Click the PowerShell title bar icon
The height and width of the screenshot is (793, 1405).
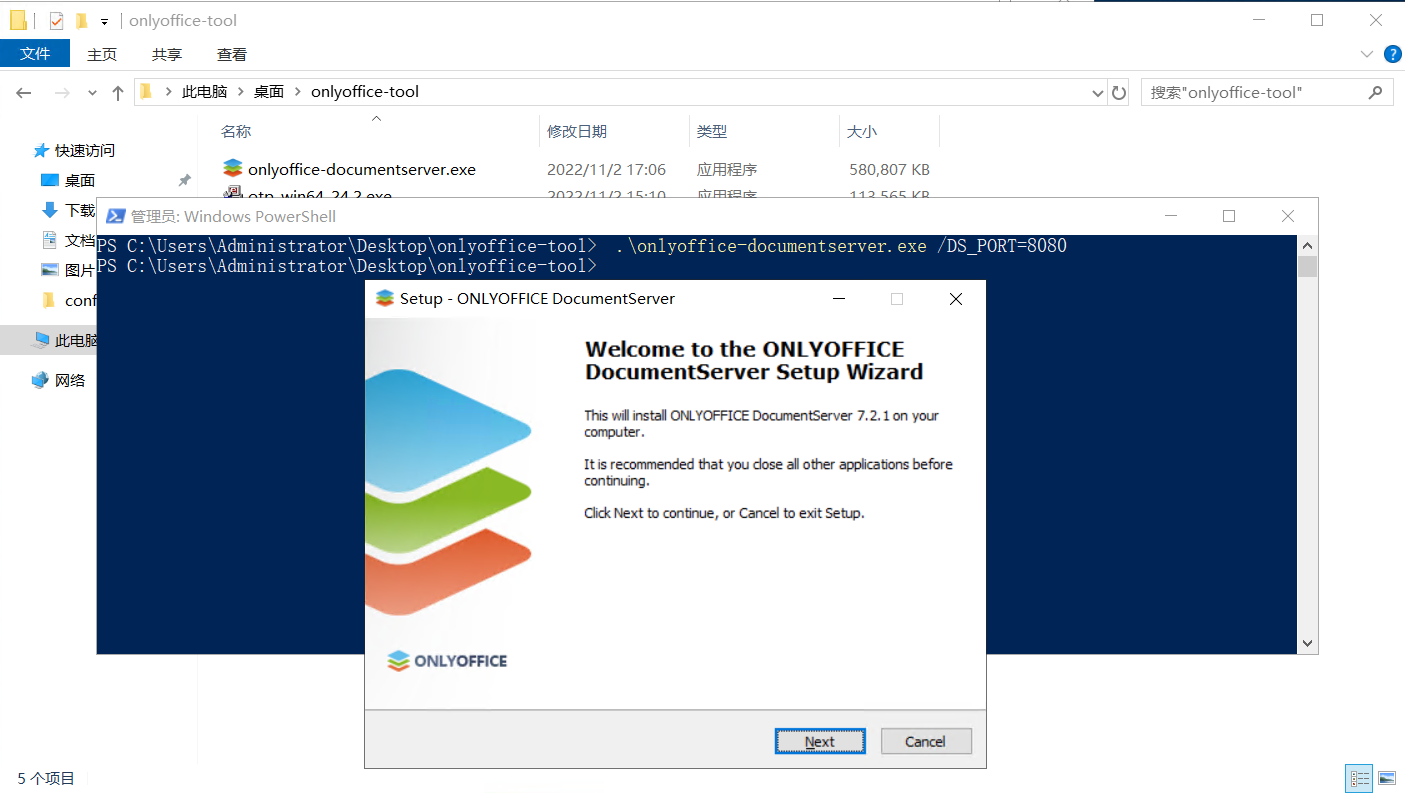pyautogui.click(x=115, y=216)
